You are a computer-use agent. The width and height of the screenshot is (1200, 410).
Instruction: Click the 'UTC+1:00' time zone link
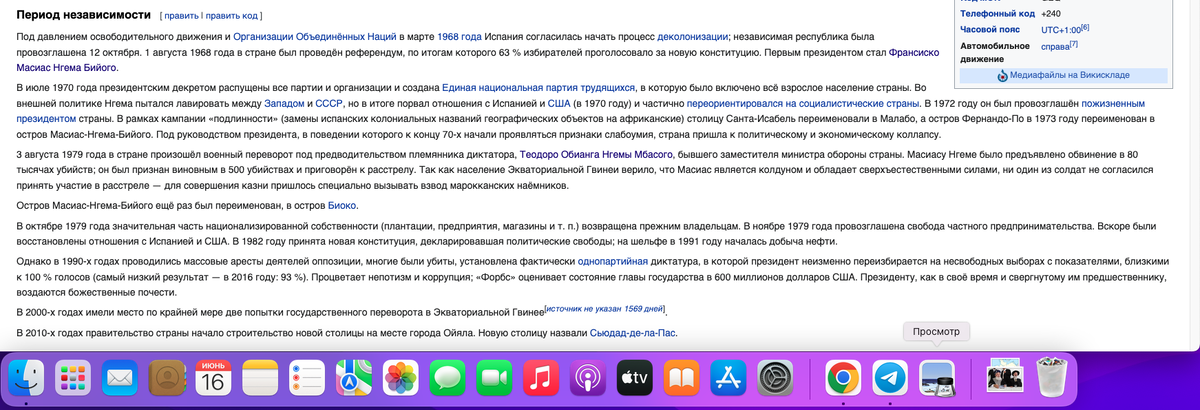pos(1060,30)
